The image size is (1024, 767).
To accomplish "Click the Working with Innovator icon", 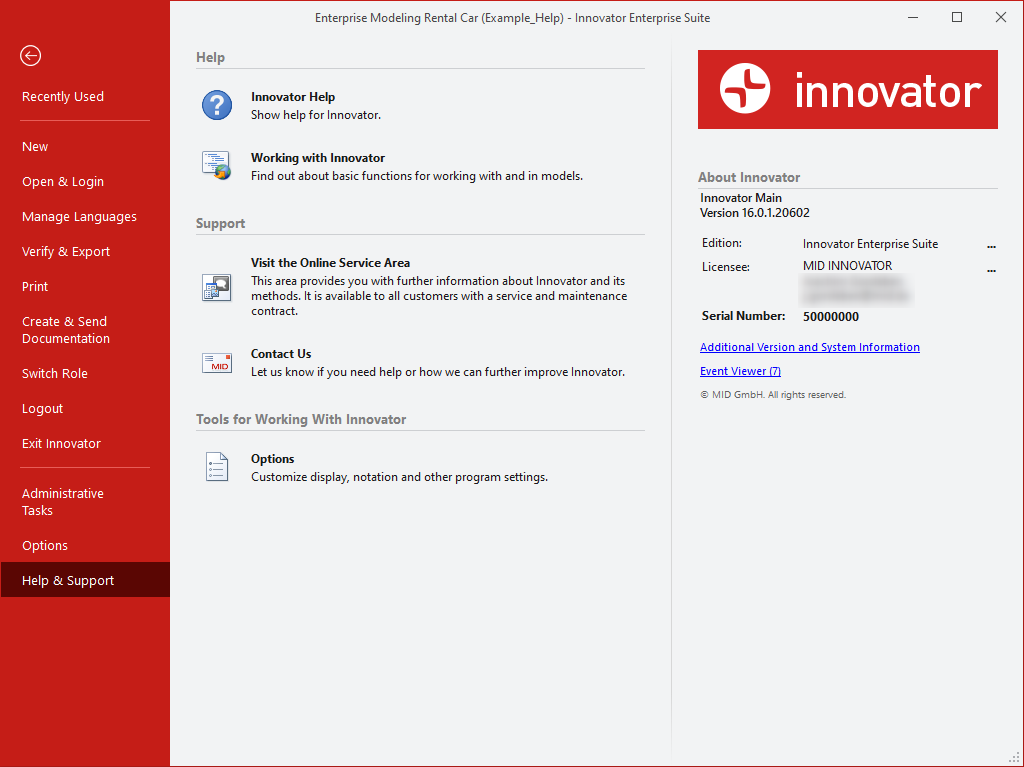I will pos(216,165).
